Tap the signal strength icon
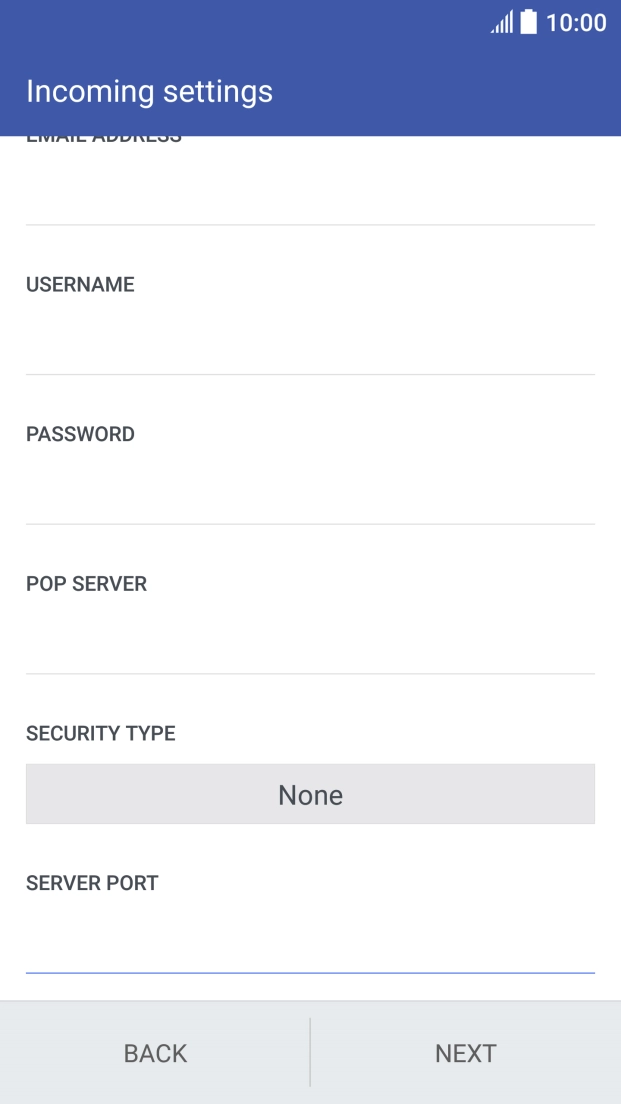The height and width of the screenshot is (1104, 621). coord(501,23)
